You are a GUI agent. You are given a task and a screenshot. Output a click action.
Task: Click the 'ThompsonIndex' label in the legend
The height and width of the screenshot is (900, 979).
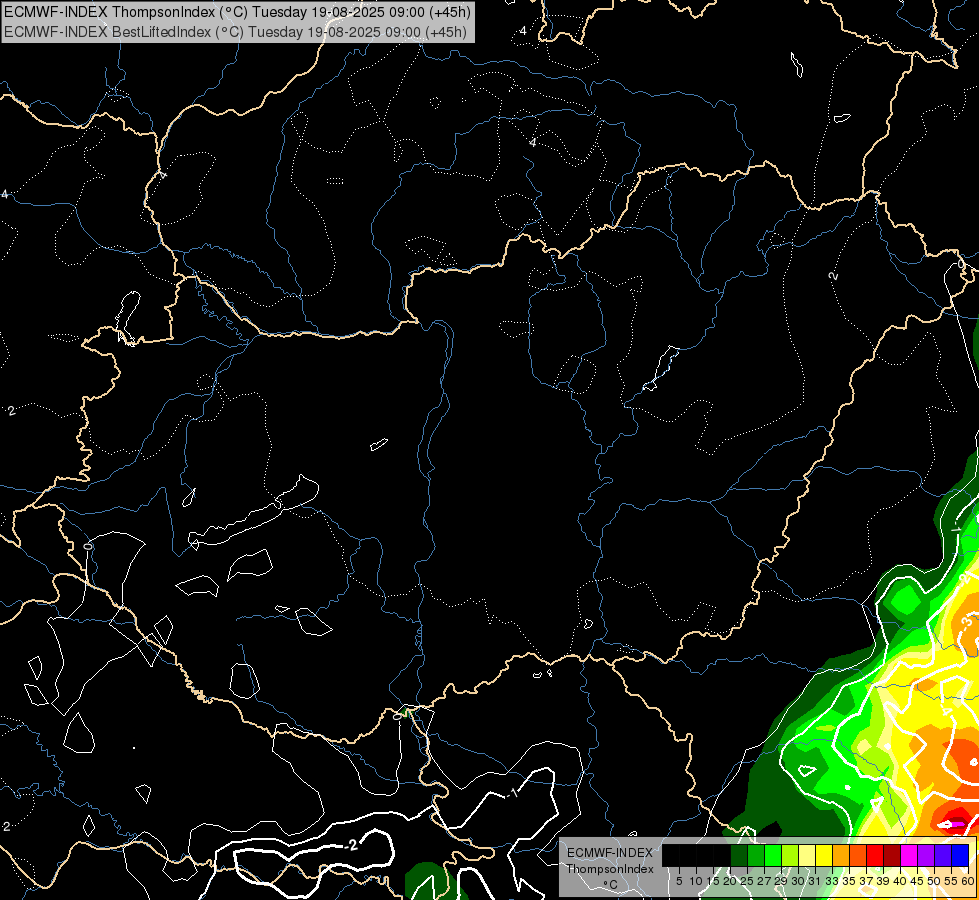[610, 869]
